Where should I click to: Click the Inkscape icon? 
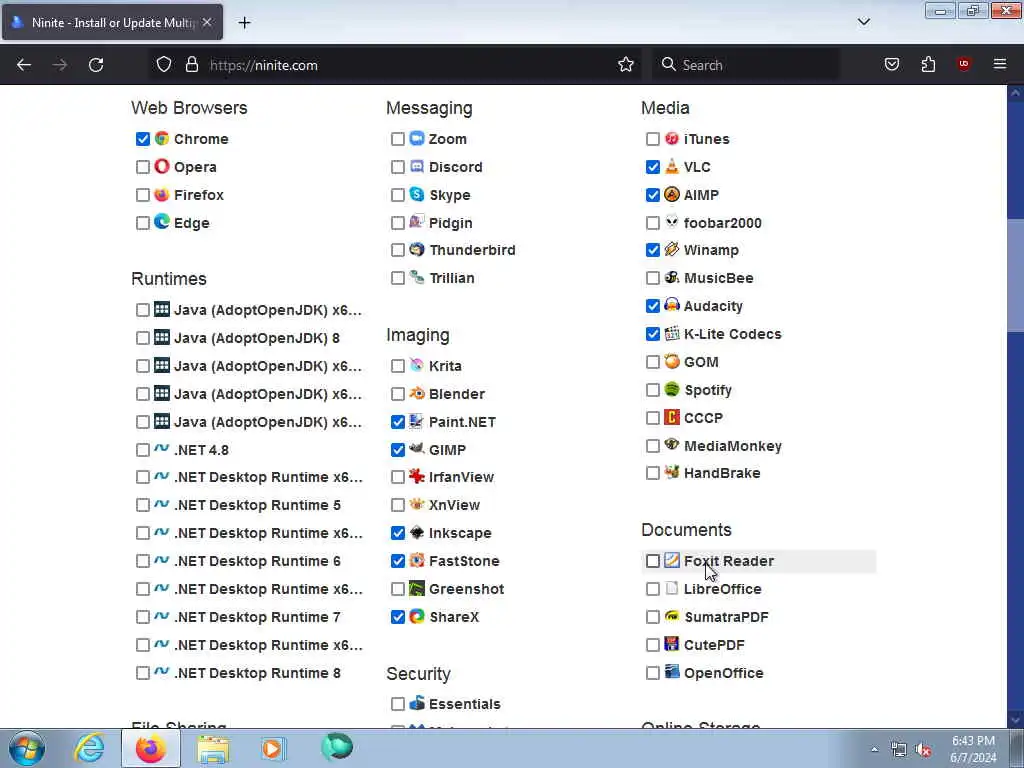(x=417, y=533)
